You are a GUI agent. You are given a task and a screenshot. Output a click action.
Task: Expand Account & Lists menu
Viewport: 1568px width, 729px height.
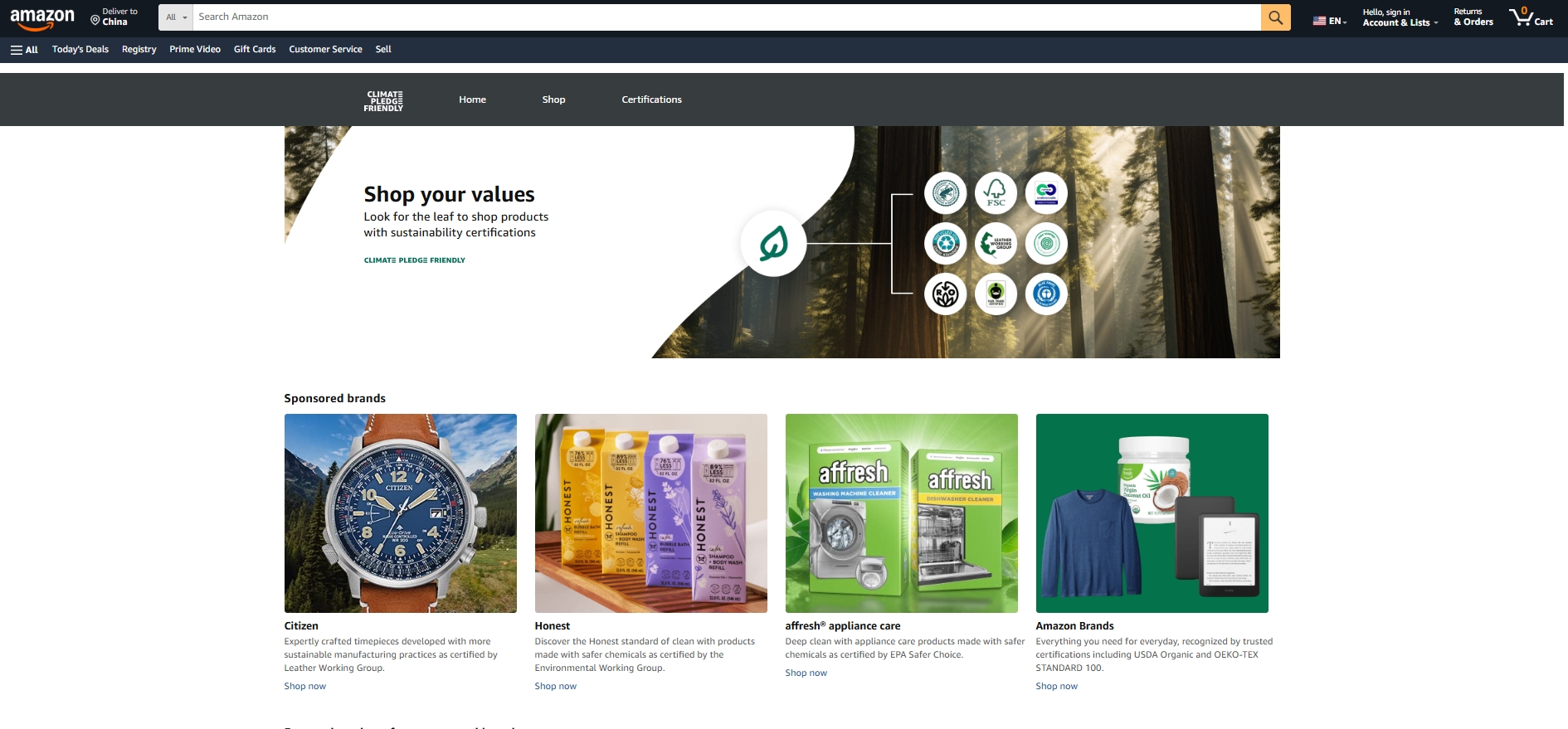click(1400, 17)
